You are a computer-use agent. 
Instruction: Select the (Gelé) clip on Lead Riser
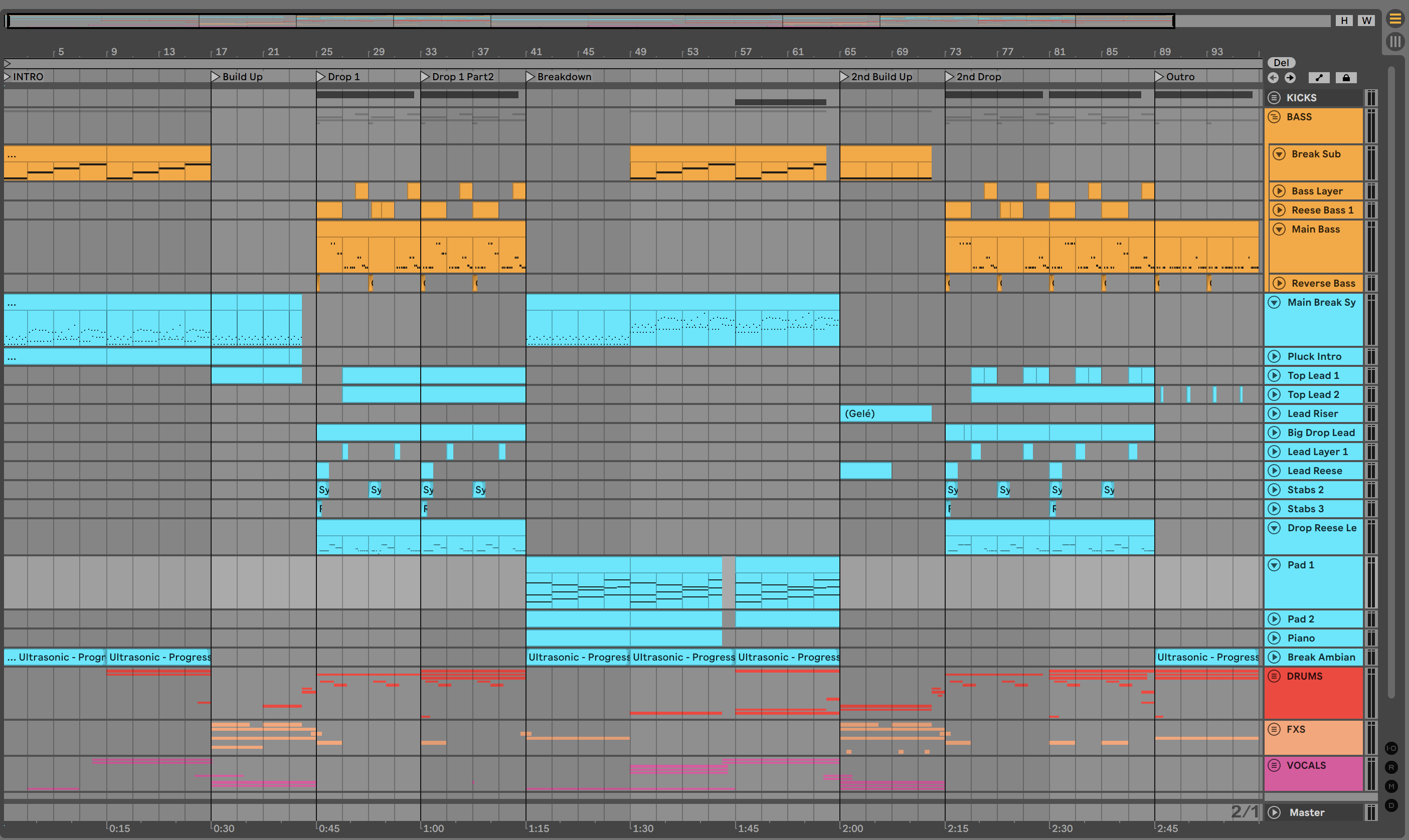tap(886, 413)
